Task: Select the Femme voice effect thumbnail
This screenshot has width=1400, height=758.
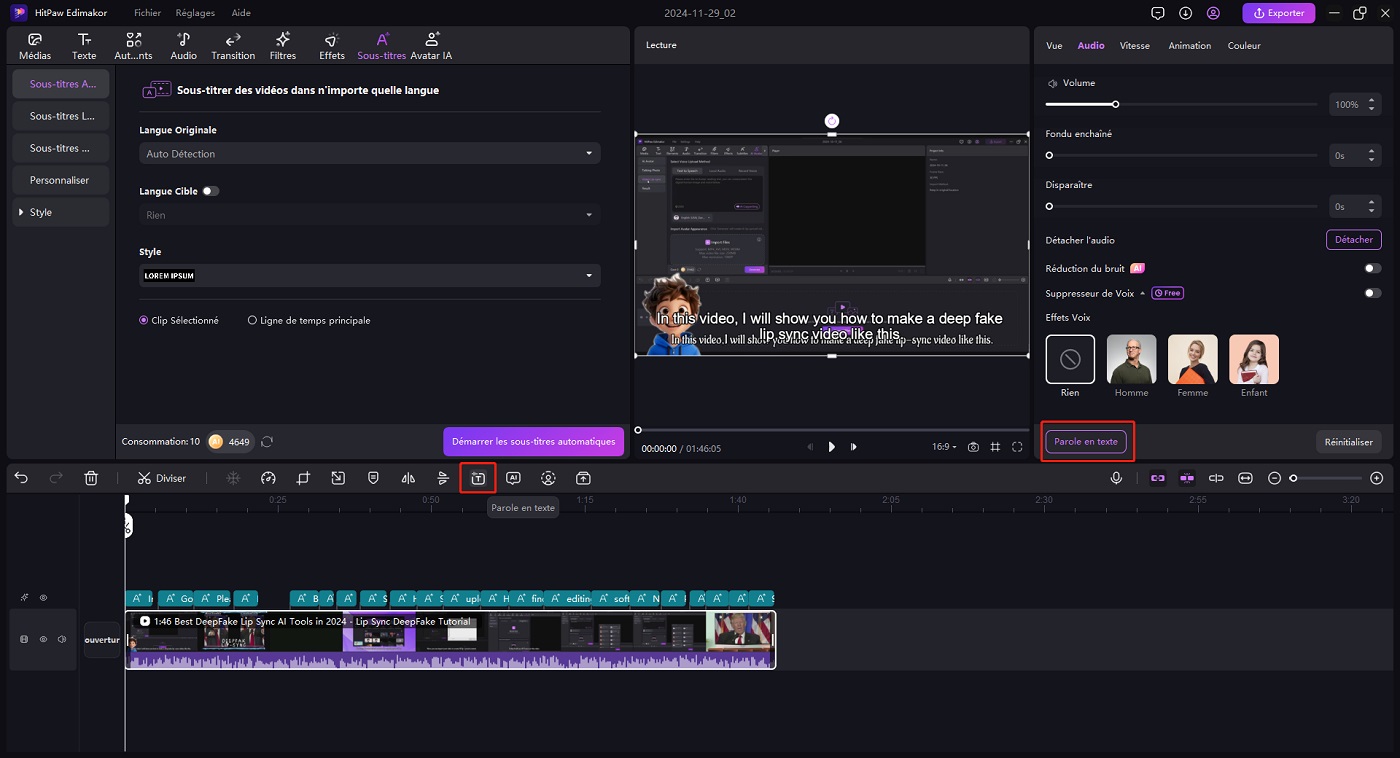Action: coord(1192,359)
